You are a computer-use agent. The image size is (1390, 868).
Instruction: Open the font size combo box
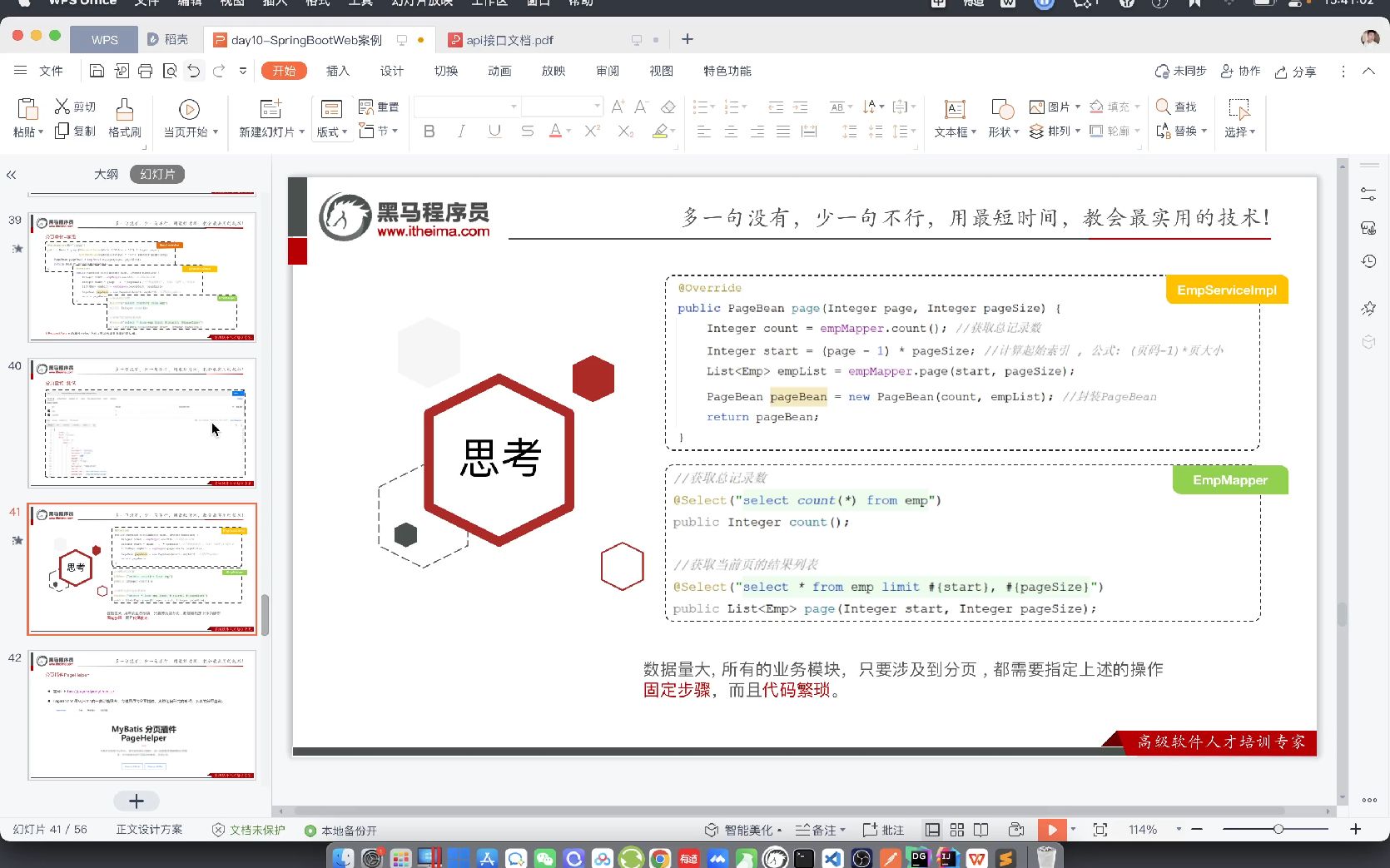(562, 107)
